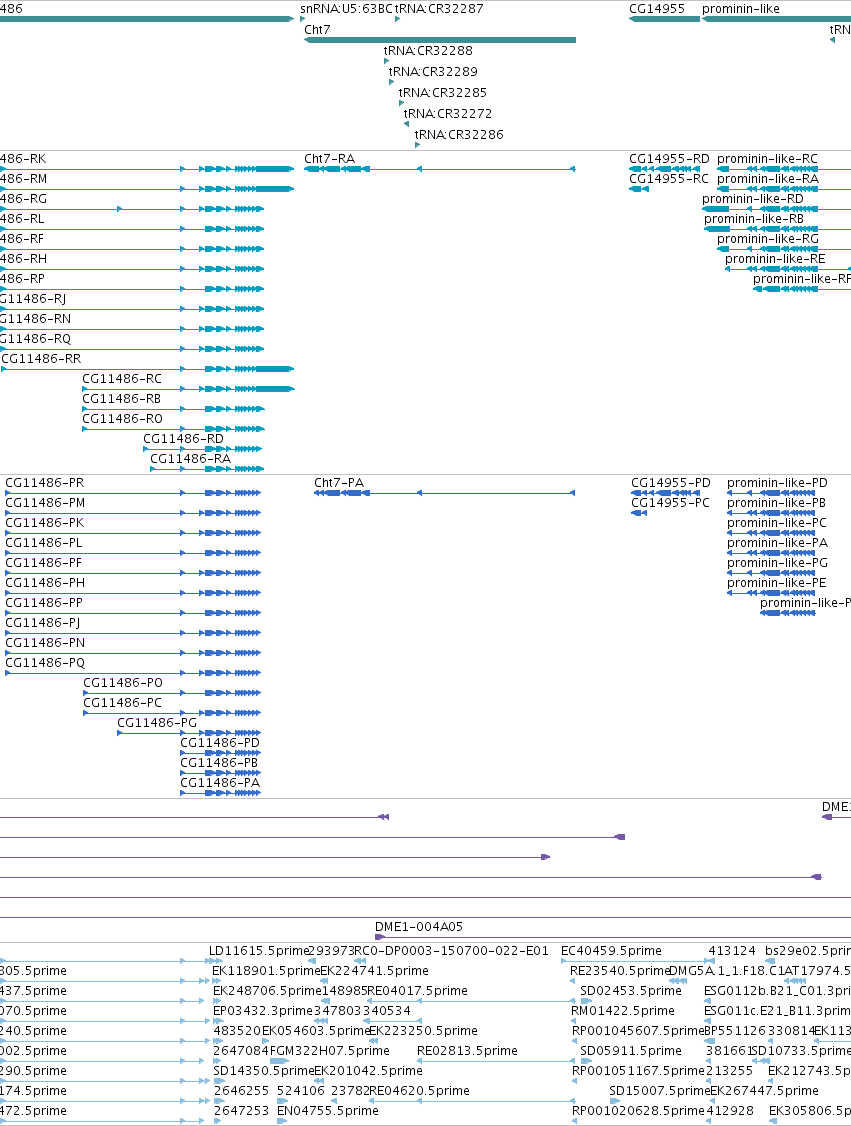The image size is (851, 1126).
Task: Select the CG11486-RO transcript label
Action: click(x=122, y=419)
